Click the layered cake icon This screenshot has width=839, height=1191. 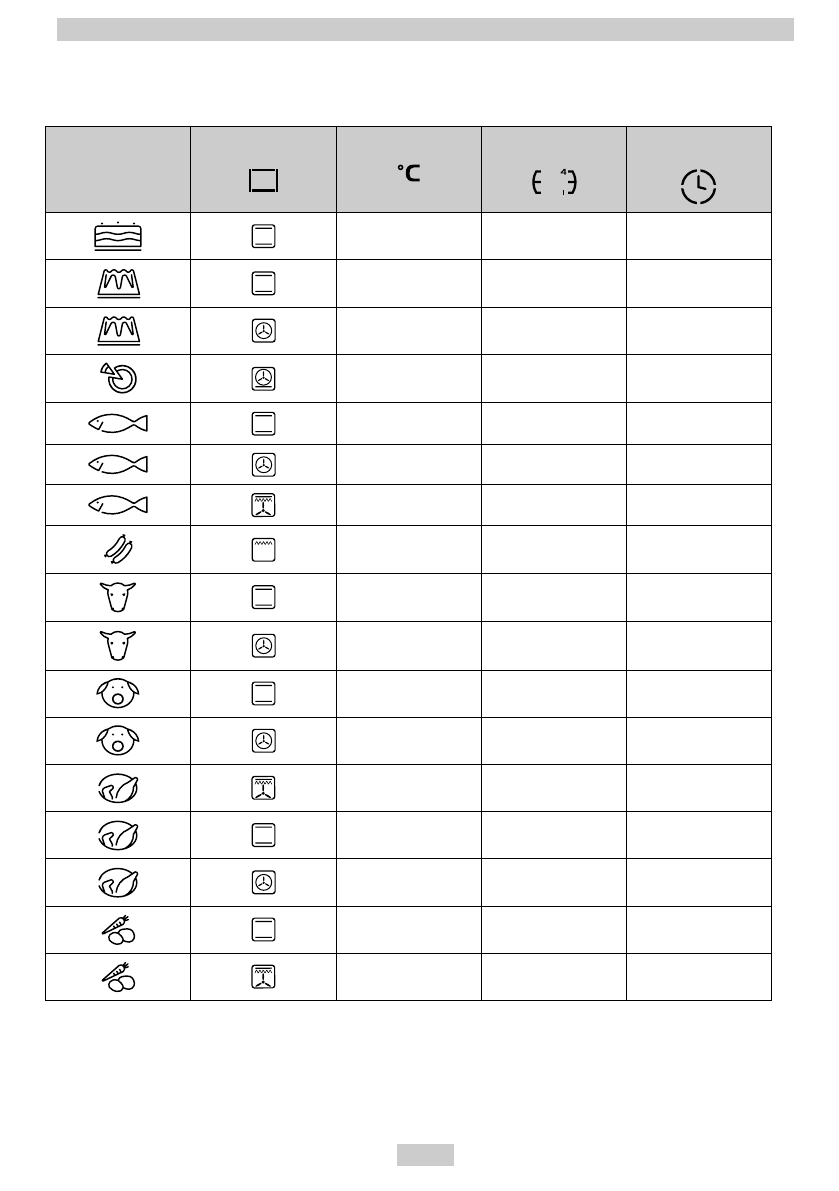pos(118,236)
